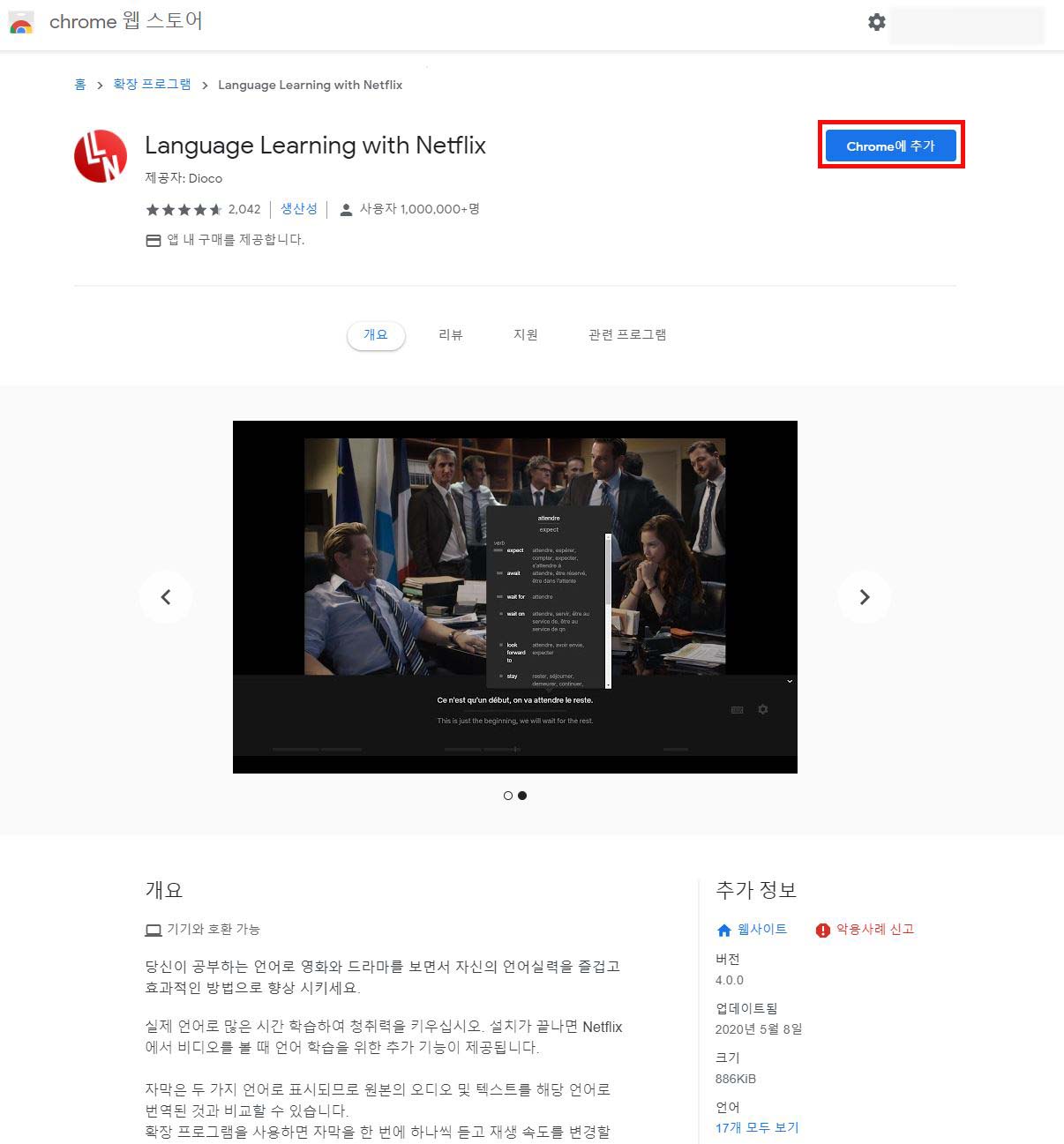Open the settings gear icon

point(876,22)
